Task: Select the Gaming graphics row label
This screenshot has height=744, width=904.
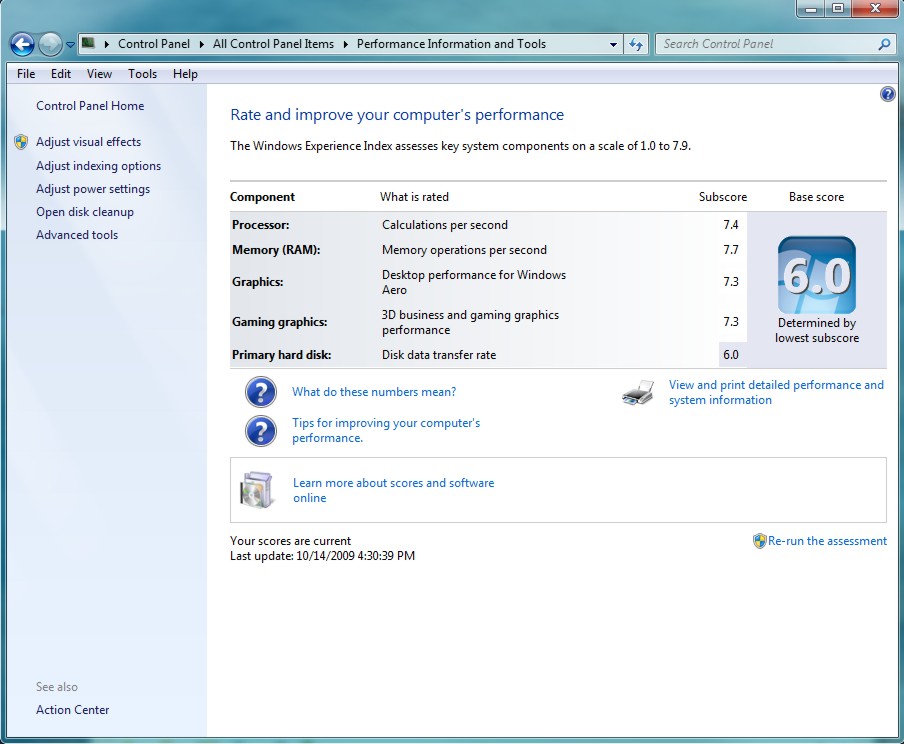Action: click(279, 322)
